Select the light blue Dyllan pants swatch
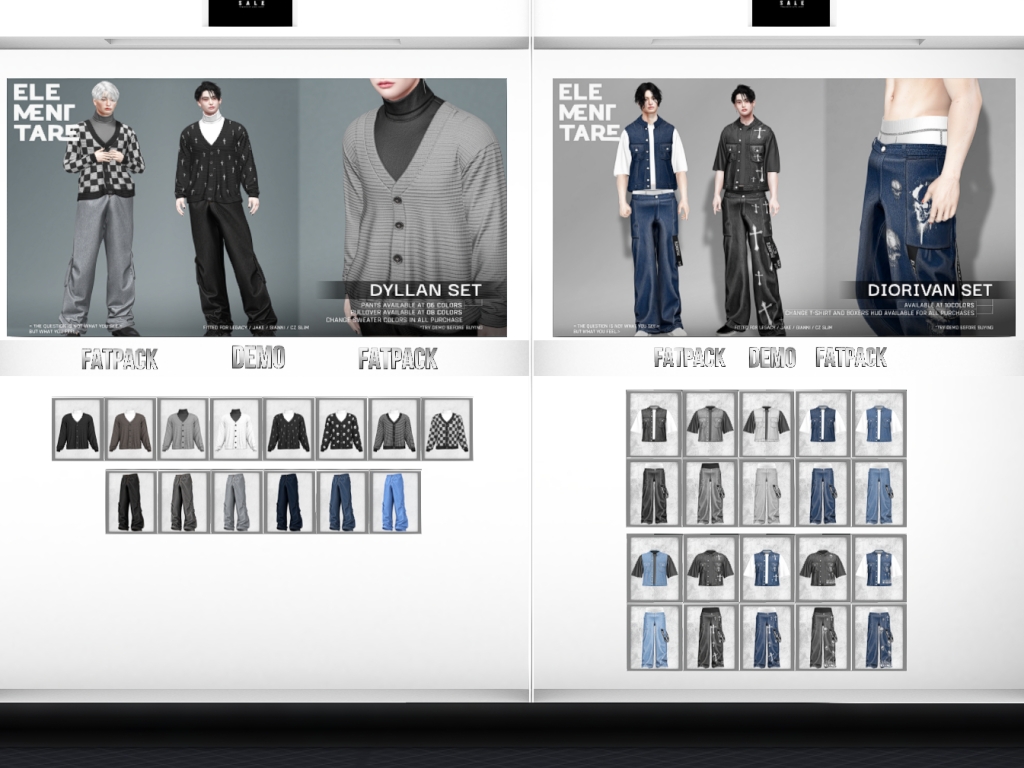Image resolution: width=1024 pixels, height=768 pixels. click(395, 502)
